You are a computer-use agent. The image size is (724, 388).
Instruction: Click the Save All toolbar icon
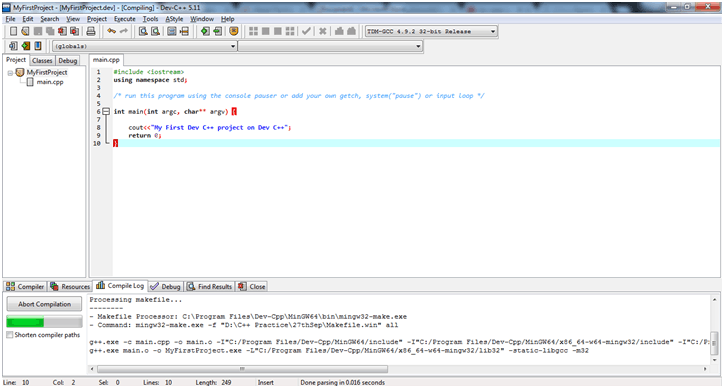click(x=50, y=31)
